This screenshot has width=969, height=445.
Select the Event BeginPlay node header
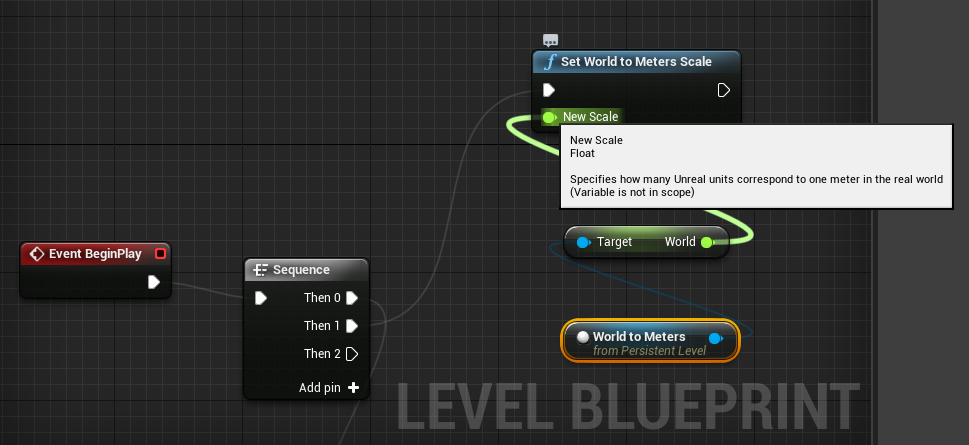[x=95, y=254]
